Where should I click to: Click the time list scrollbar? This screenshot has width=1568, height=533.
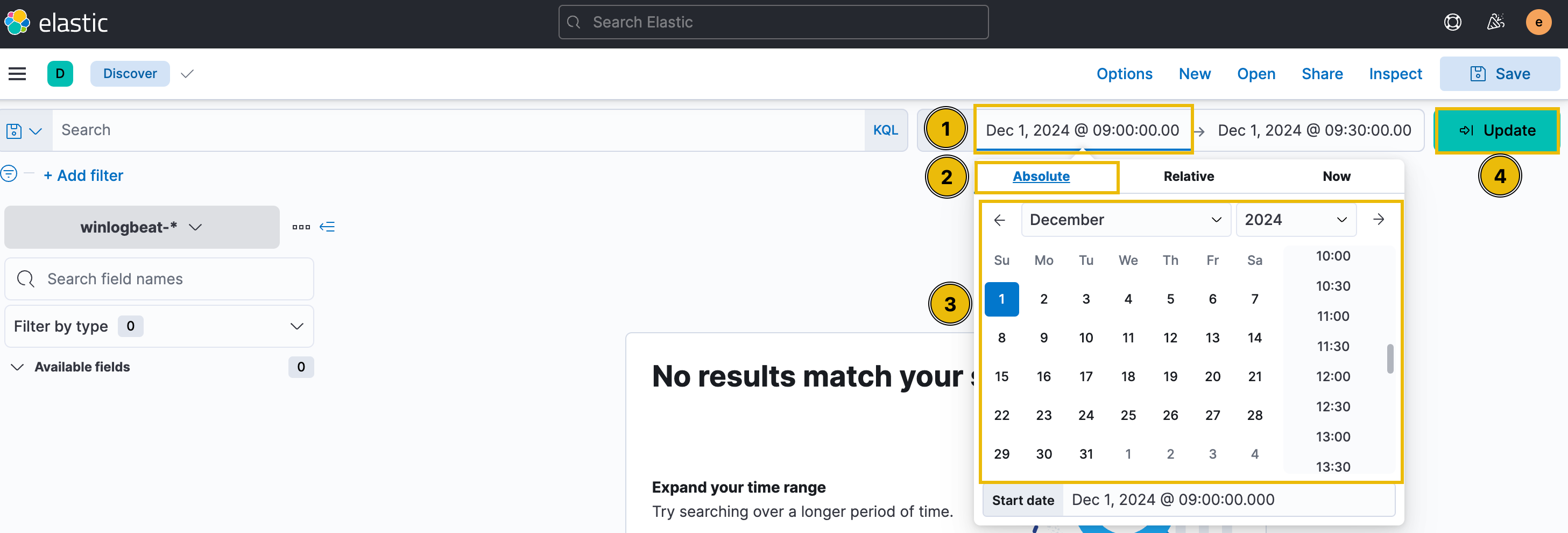[1390, 359]
